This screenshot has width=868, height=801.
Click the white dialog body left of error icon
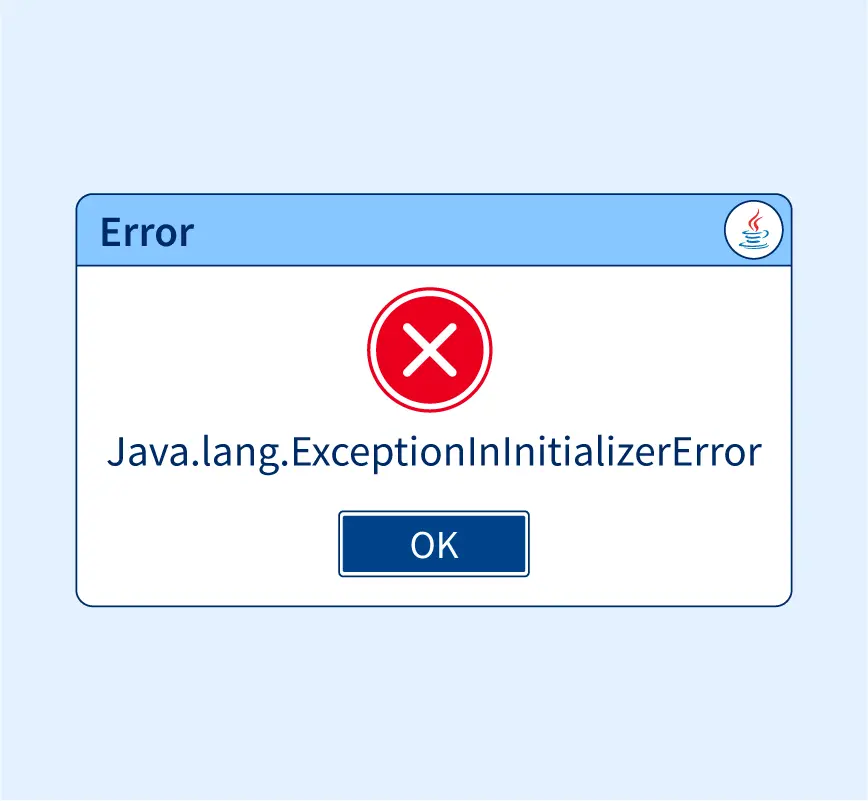click(x=221, y=350)
